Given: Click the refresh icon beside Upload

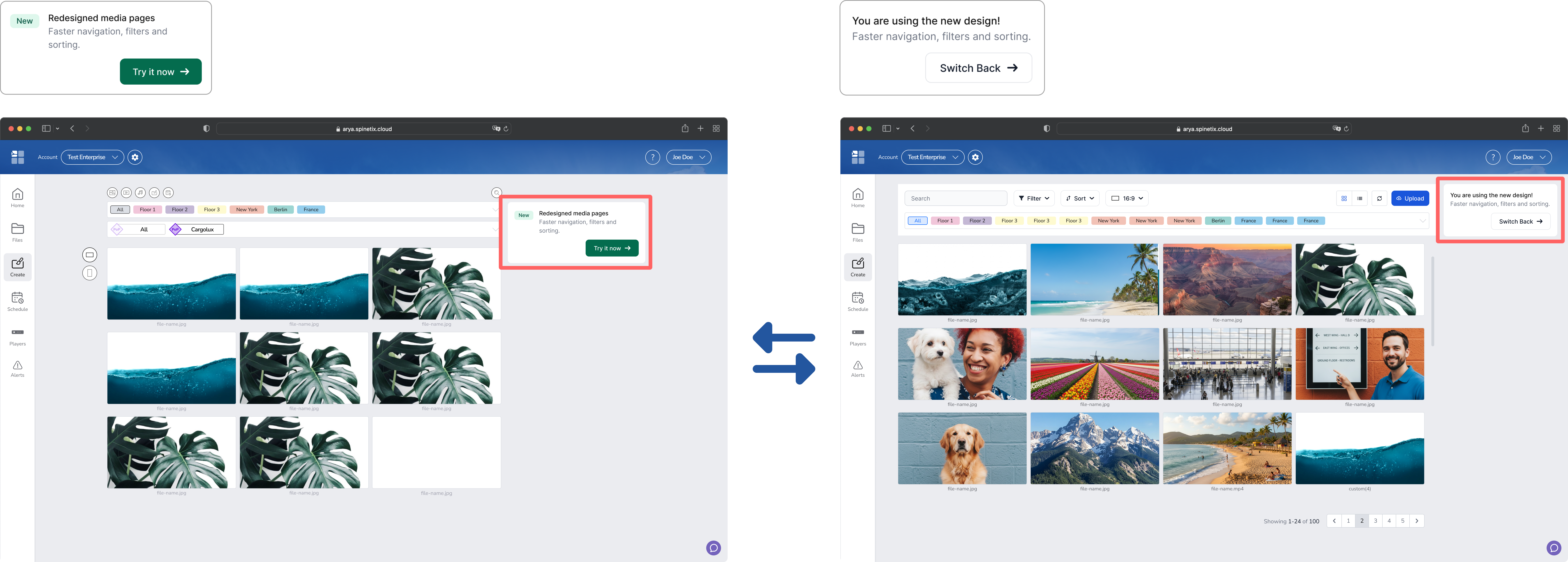Looking at the screenshot, I should click(1379, 198).
